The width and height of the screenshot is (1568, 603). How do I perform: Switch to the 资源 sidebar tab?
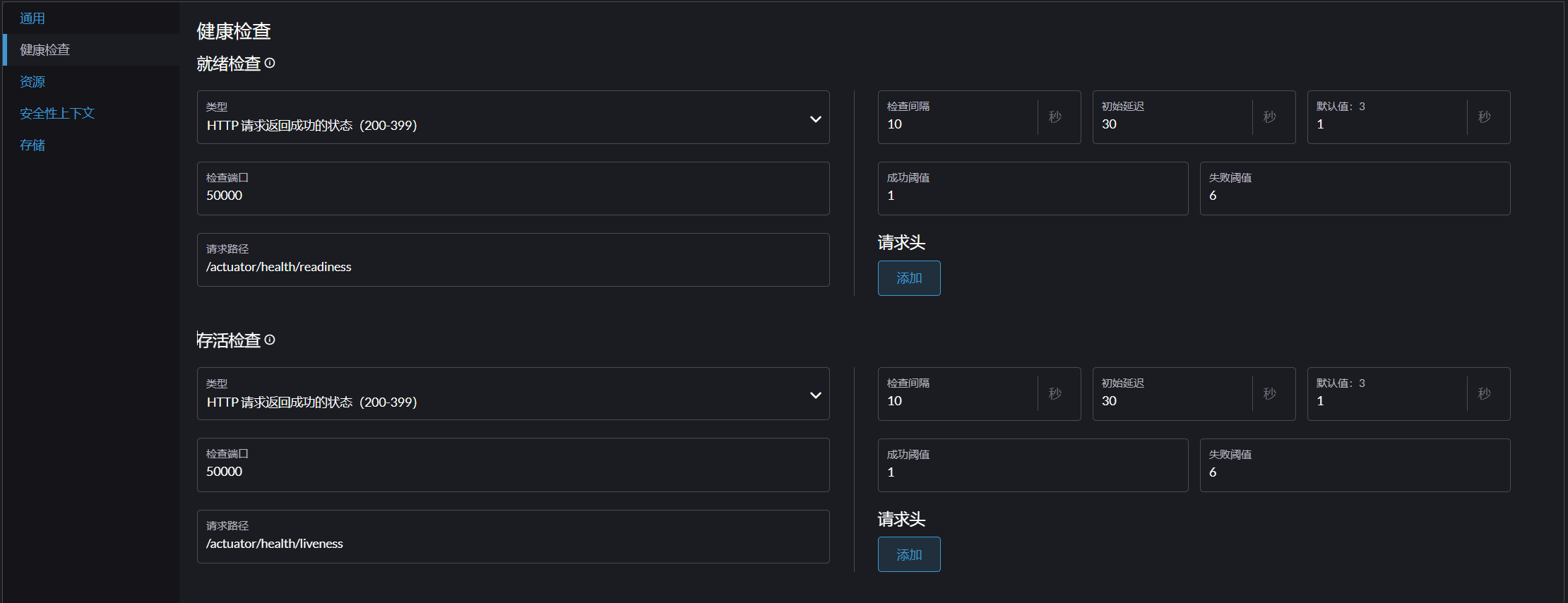pos(32,82)
